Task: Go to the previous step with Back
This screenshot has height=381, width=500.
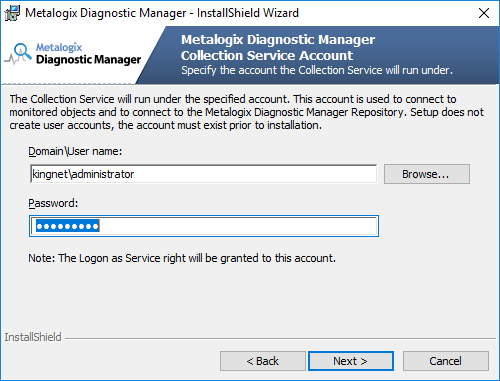Action: click(263, 361)
